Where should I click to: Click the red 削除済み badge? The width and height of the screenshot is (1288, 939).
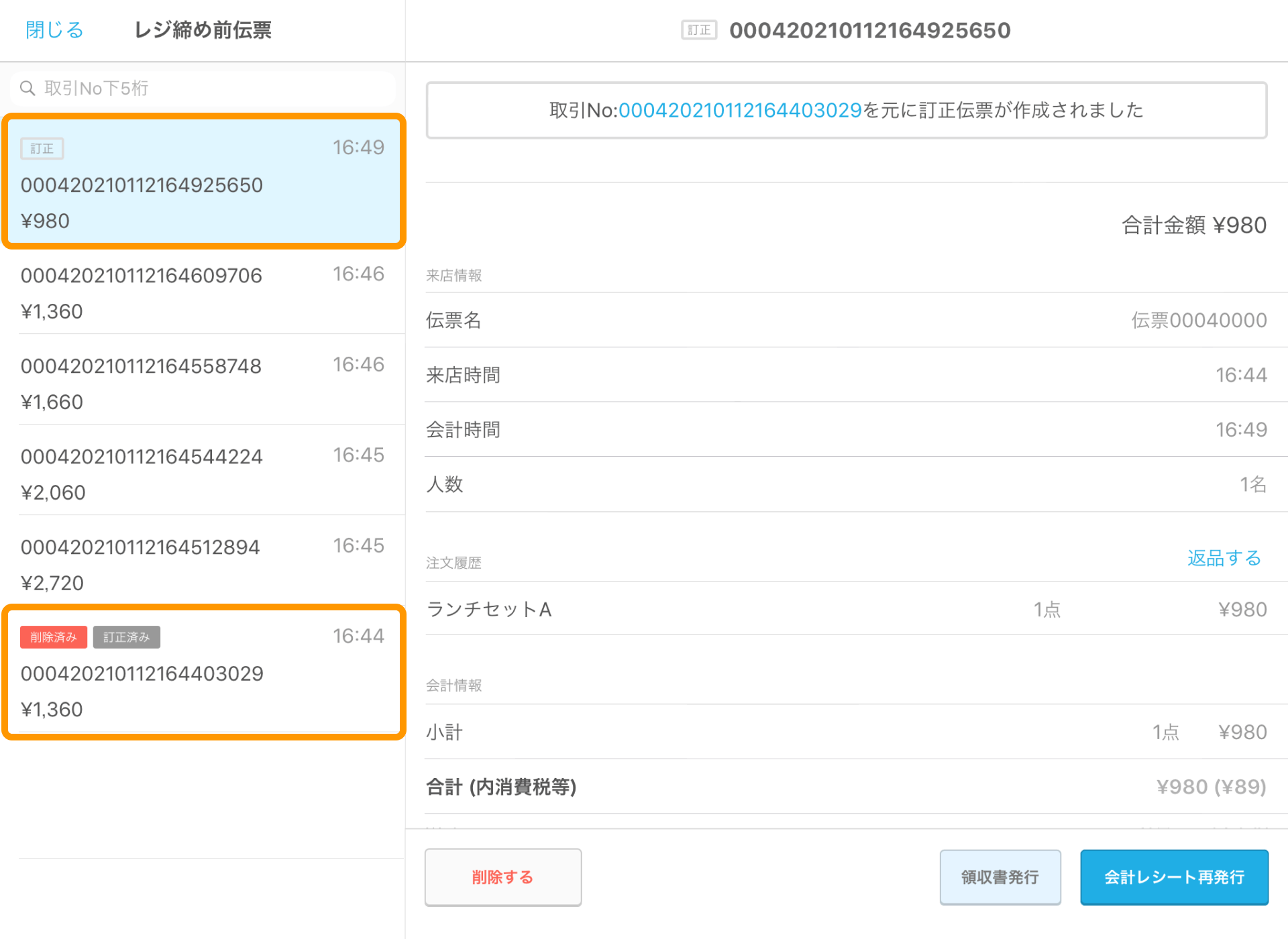pos(54,637)
